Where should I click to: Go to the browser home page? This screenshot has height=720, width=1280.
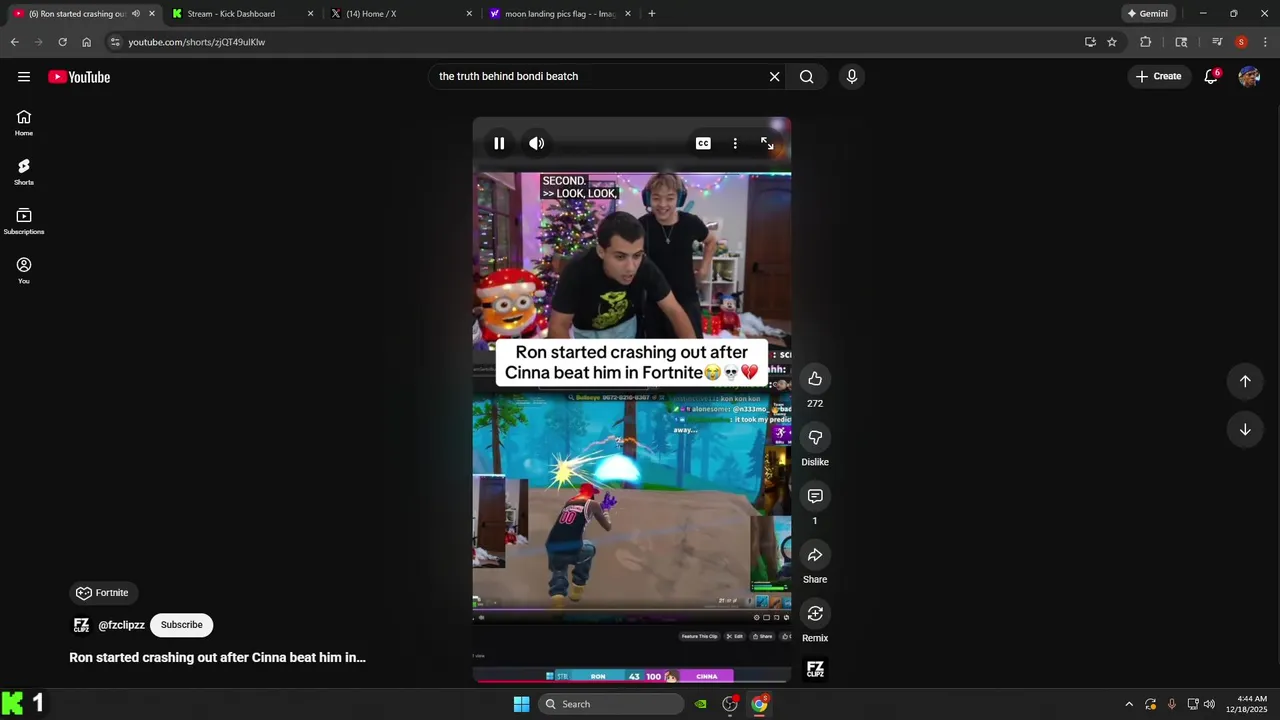pos(87,42)
